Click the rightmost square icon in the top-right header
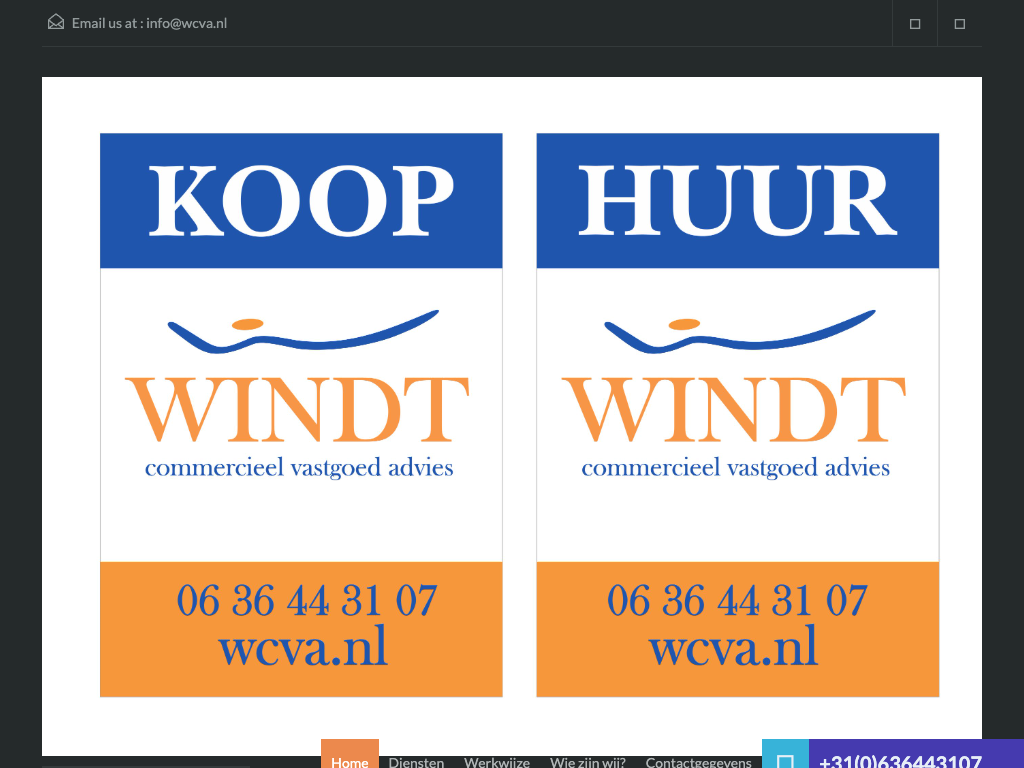The width and height of the screenshot is (1024, 768). tap(959, 24)
